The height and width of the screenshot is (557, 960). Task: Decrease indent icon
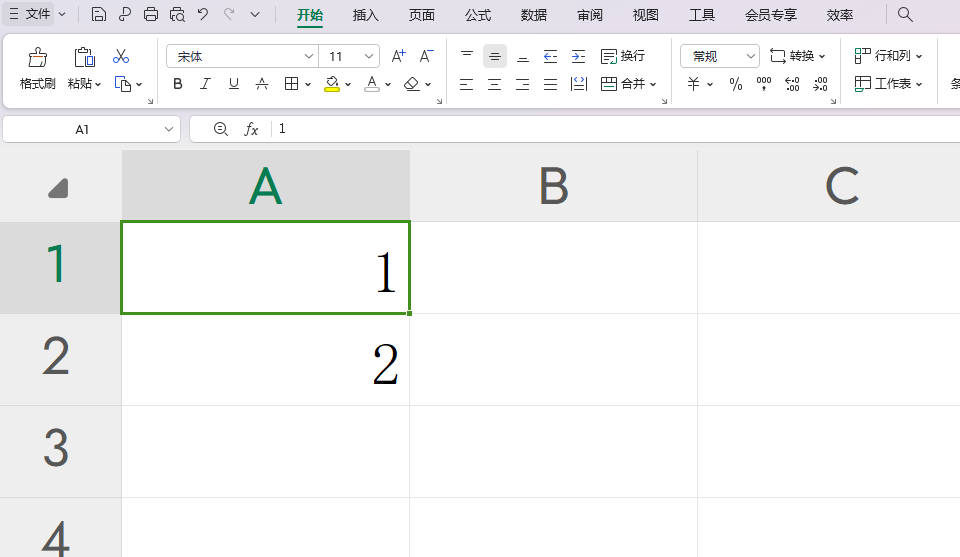tap(550, 56)
